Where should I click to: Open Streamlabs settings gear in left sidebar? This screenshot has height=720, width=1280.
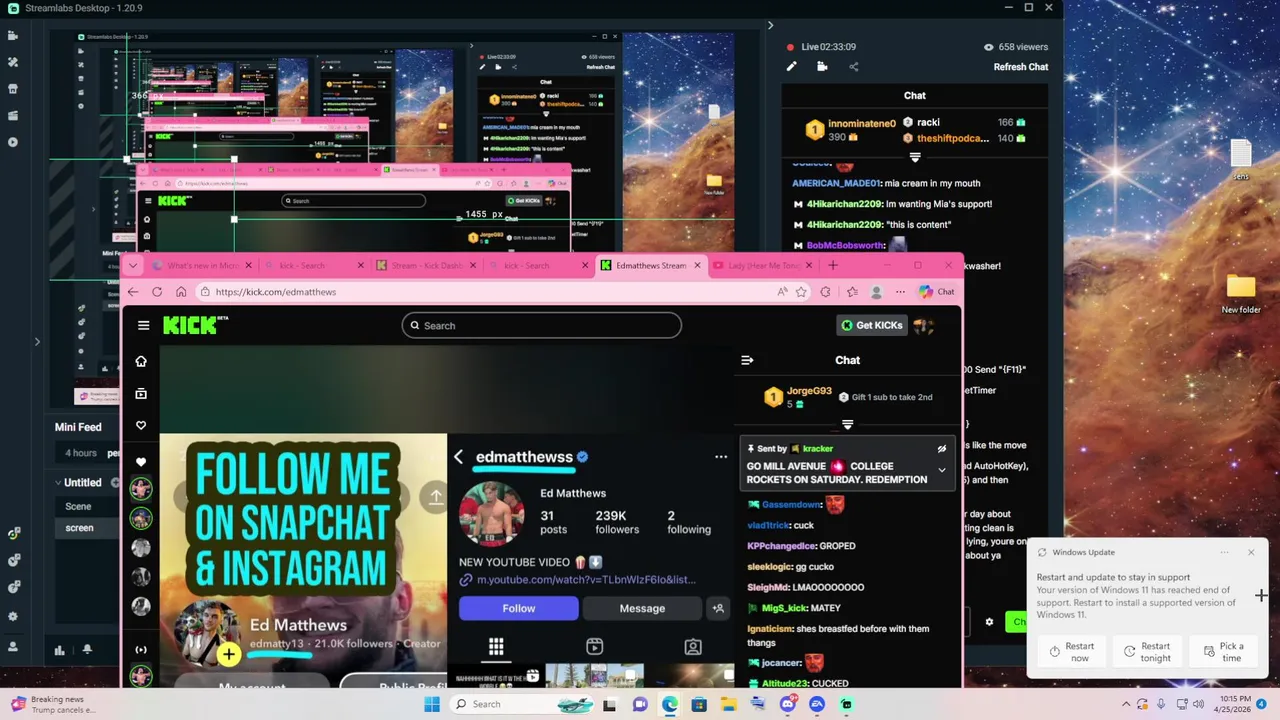click(x=13, y=617)
